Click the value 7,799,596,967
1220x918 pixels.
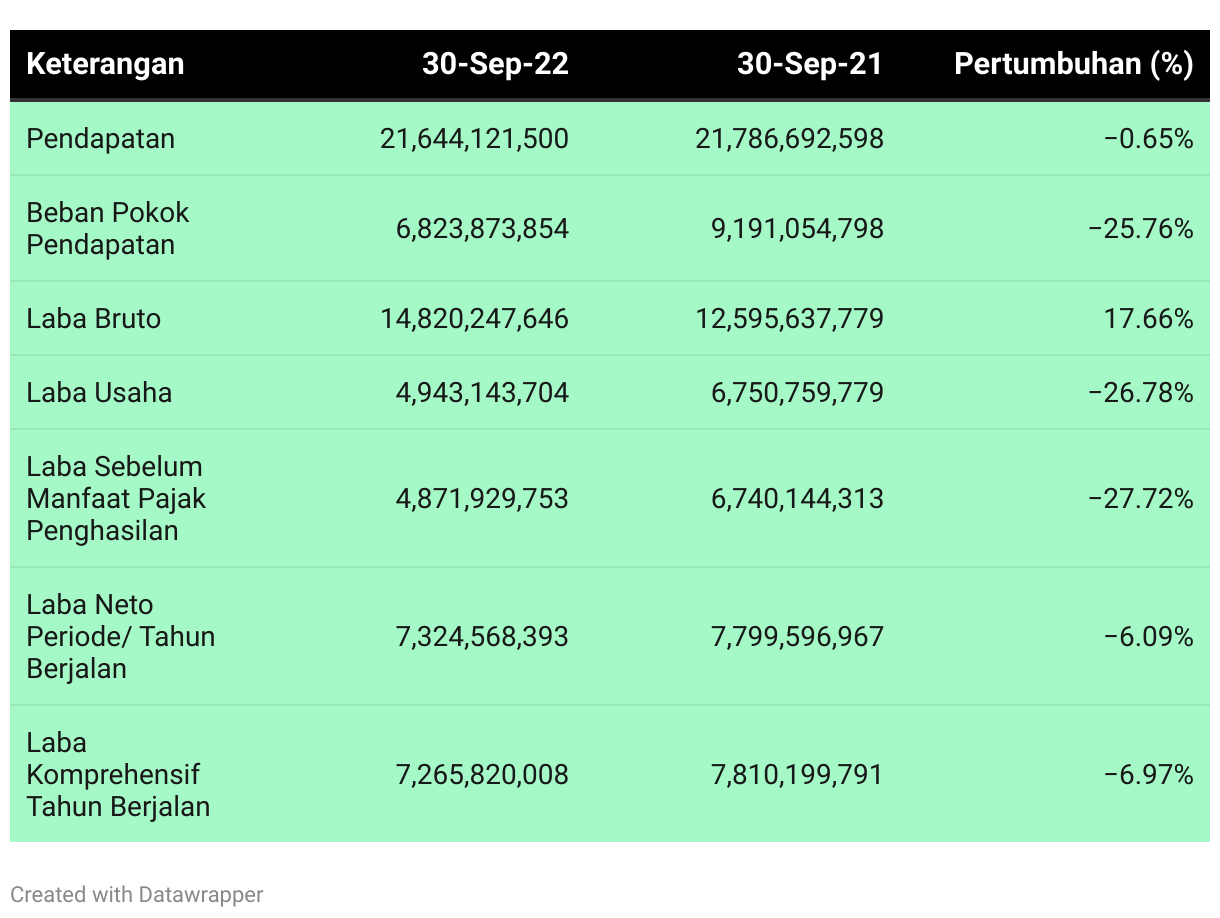798,636
